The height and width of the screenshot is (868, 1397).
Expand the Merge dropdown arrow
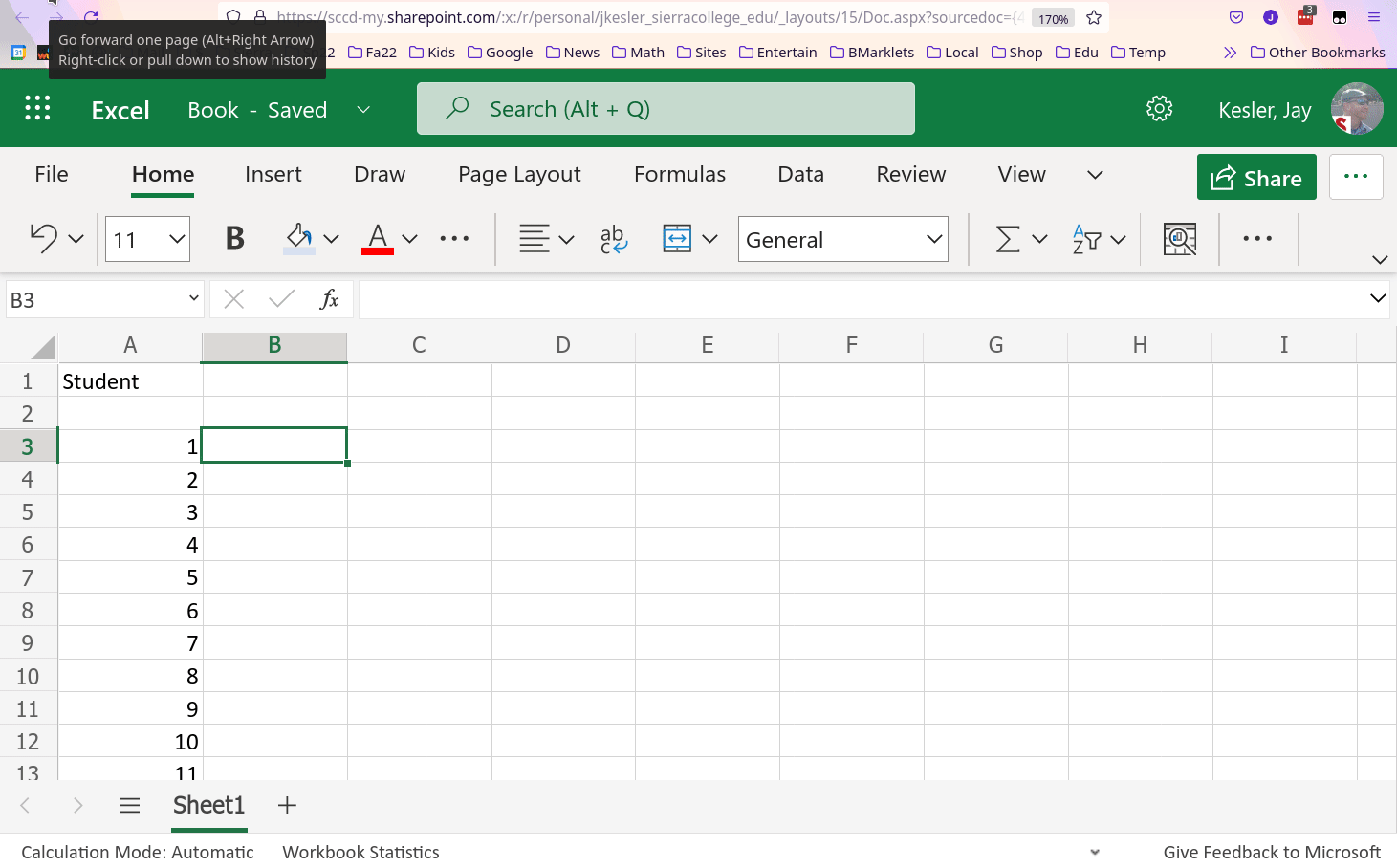pyautogui.click(x=709, y=239)
